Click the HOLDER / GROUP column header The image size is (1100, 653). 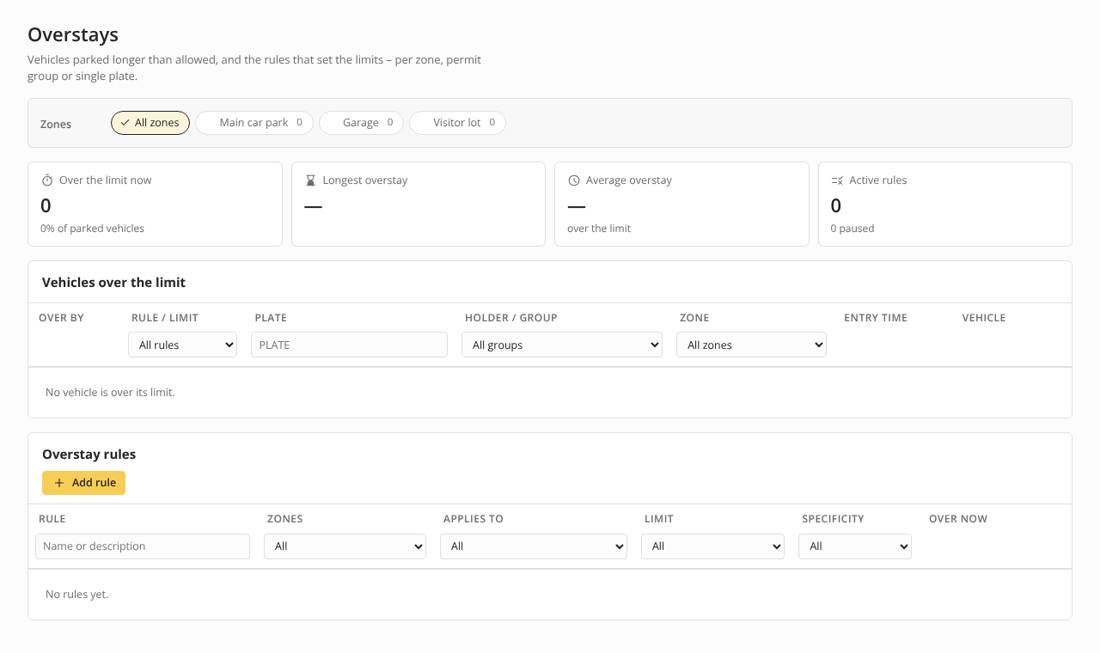click(511, 318)
